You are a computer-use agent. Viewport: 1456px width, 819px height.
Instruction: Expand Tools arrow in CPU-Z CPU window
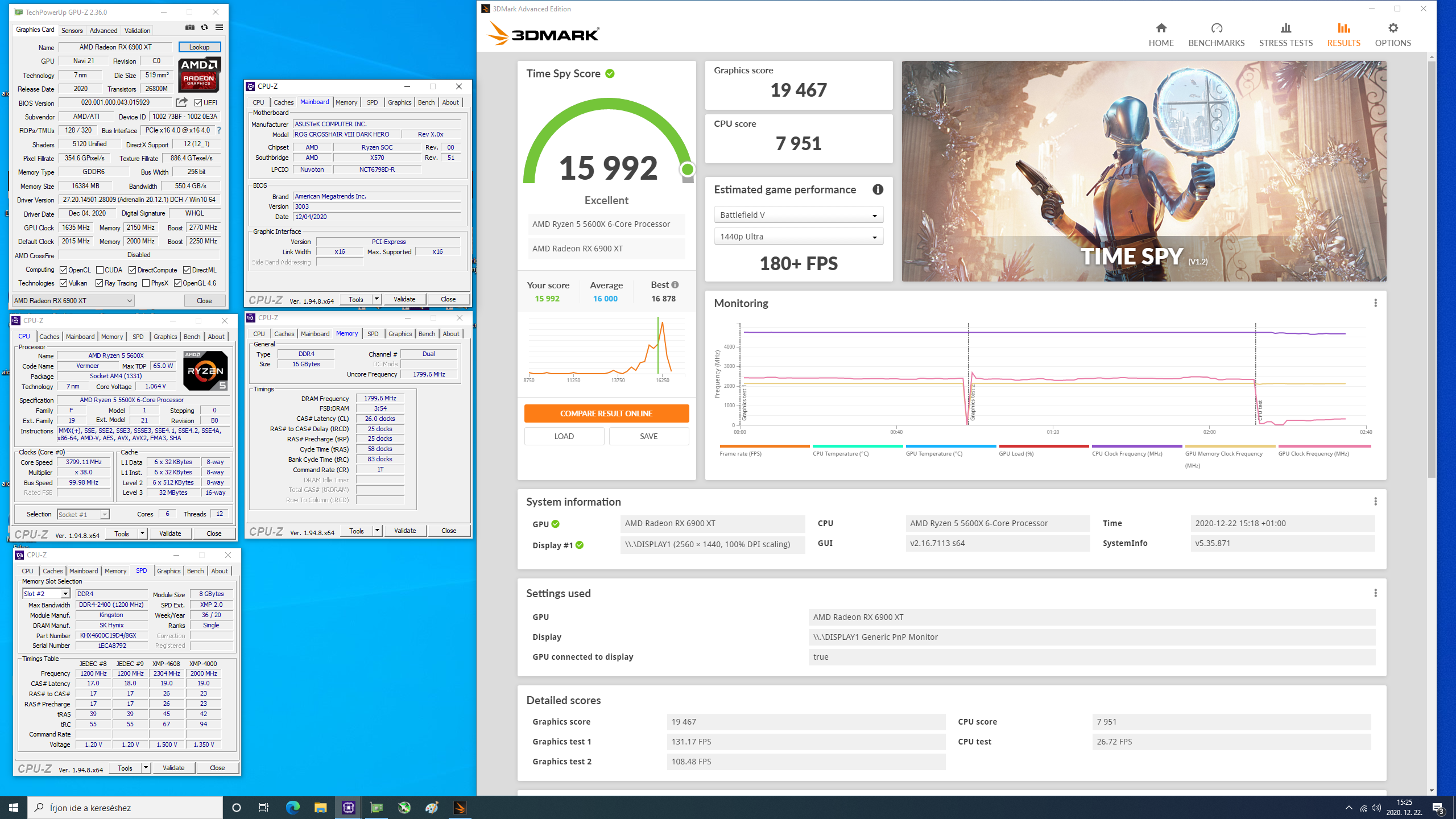[142, 533]
